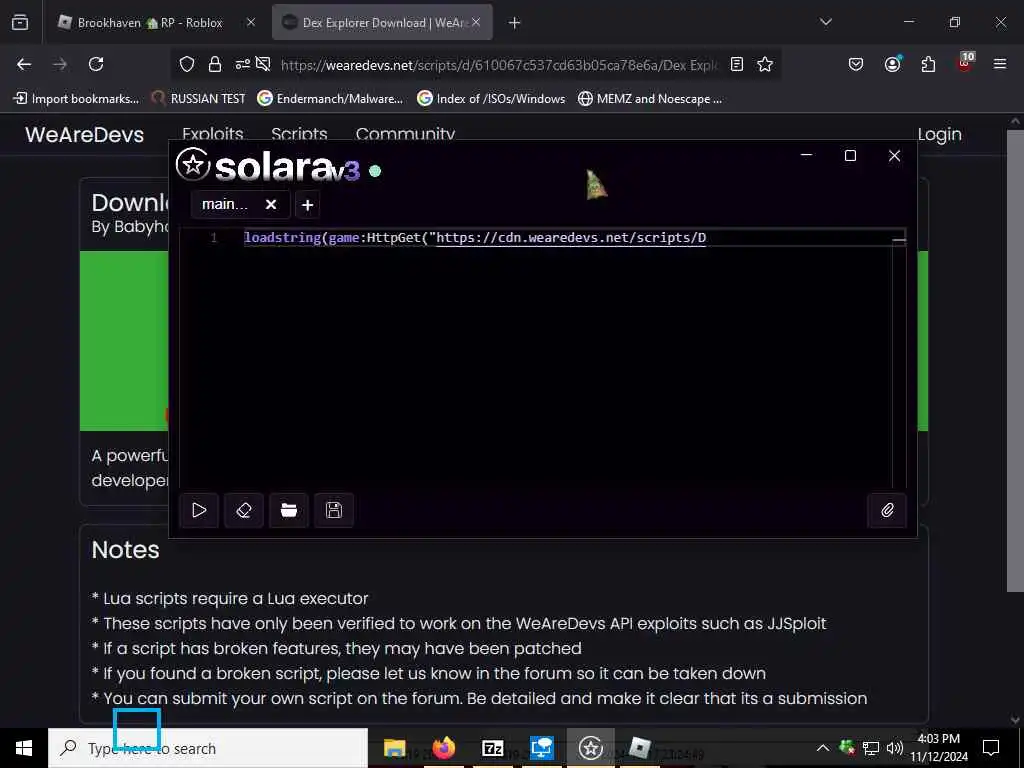Screen dimensions: 1024x768
Task: Clear the editor with the eraser icon
Action: 244,510
